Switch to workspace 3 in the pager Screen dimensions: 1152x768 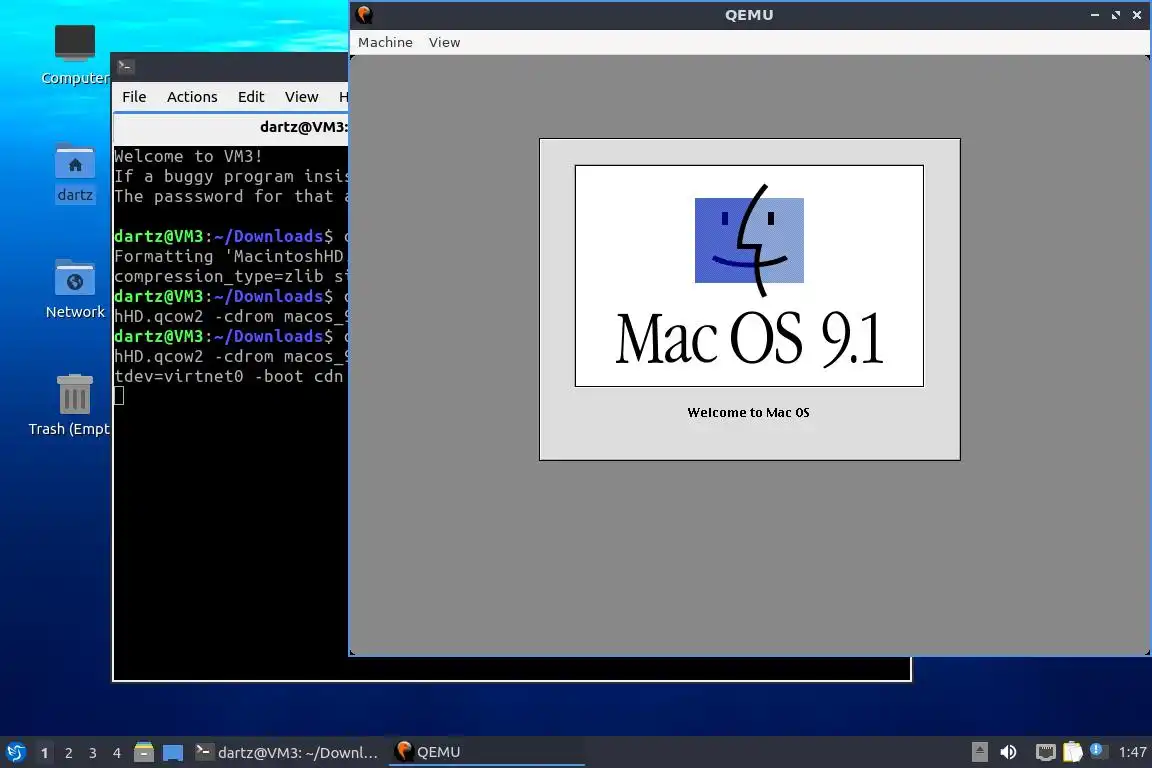(x=93, y=753)
